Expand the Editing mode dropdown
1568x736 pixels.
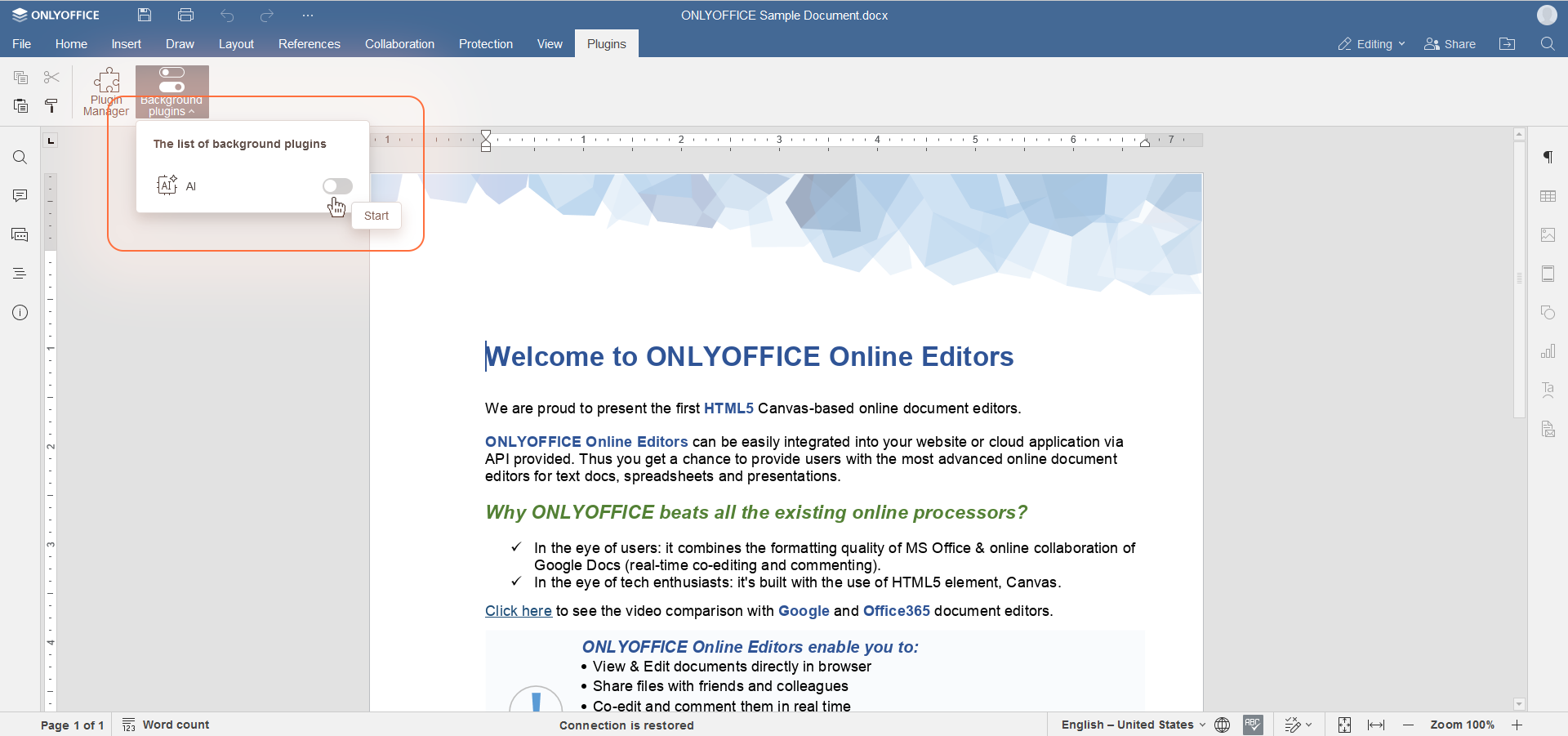[1372, 44]
